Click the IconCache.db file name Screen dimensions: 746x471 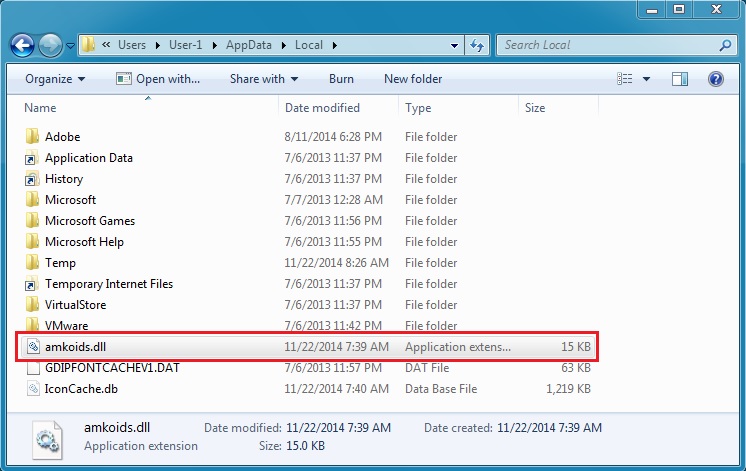pyautogui.click(x=81, y=389)
